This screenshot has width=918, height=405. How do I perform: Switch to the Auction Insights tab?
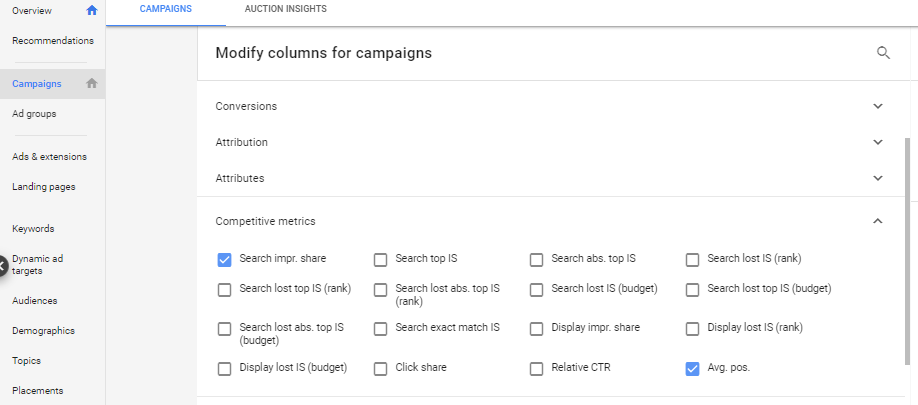coord(285,9)
